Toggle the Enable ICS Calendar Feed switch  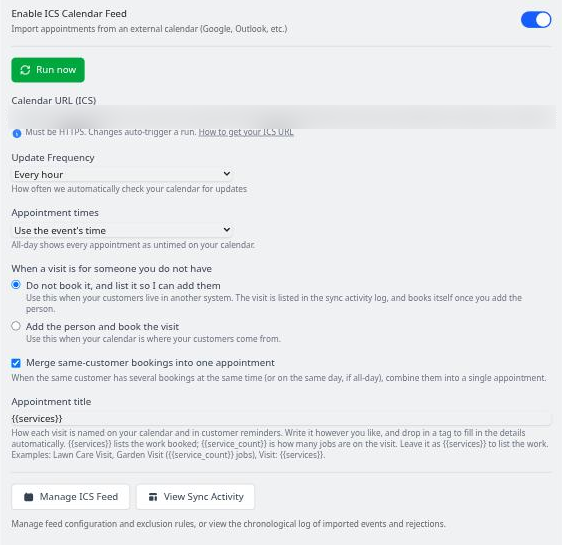[x=535, y=20]
